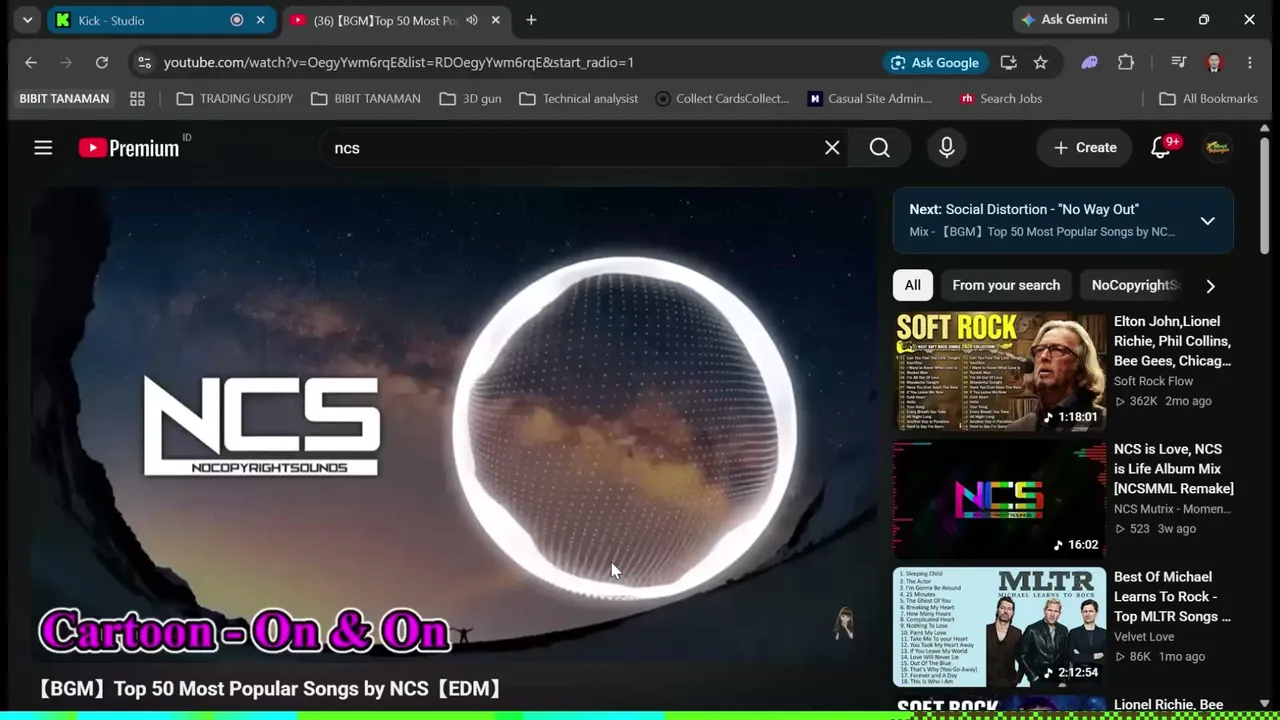Open the Casual Site Admin bookmark
Screen dimensions: 1280x720
pos(869,99)
